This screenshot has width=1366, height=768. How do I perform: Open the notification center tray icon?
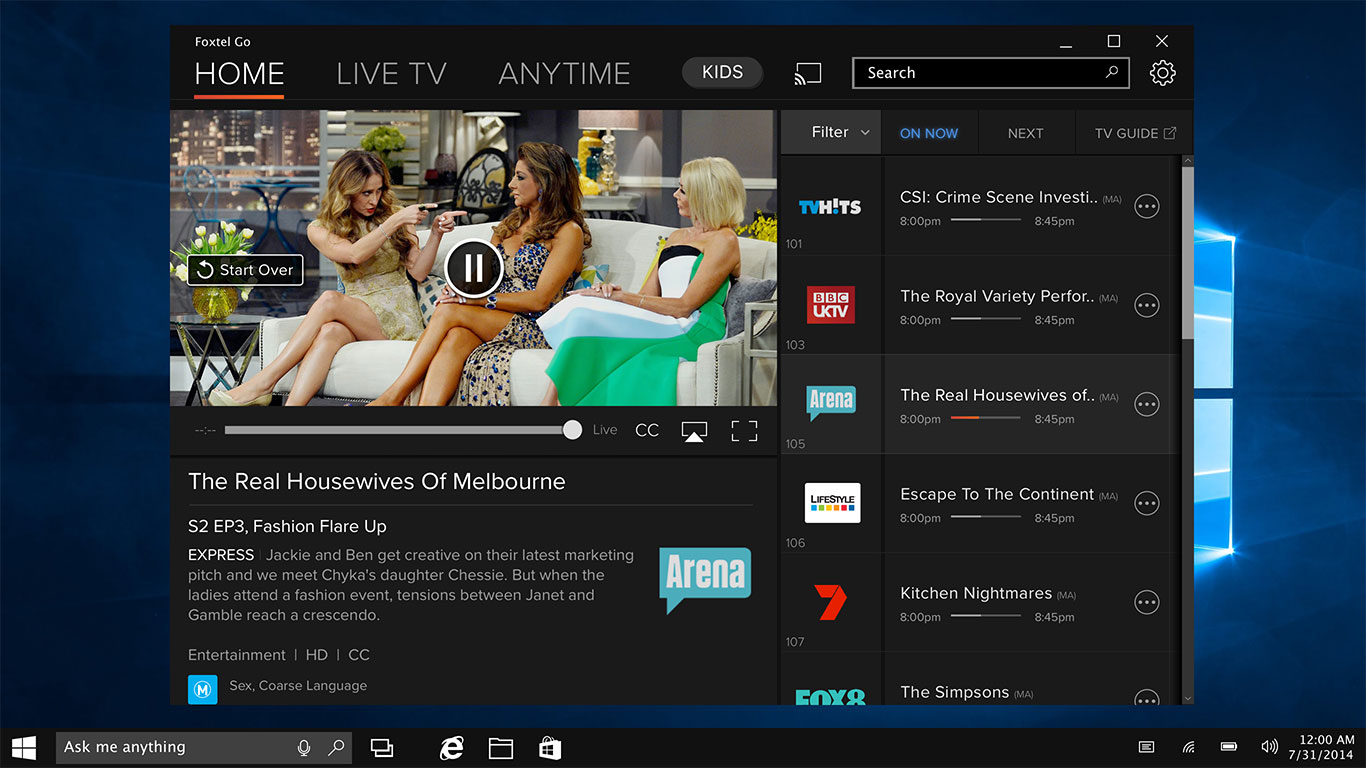pyautogui.click(x=1147, y=747)
